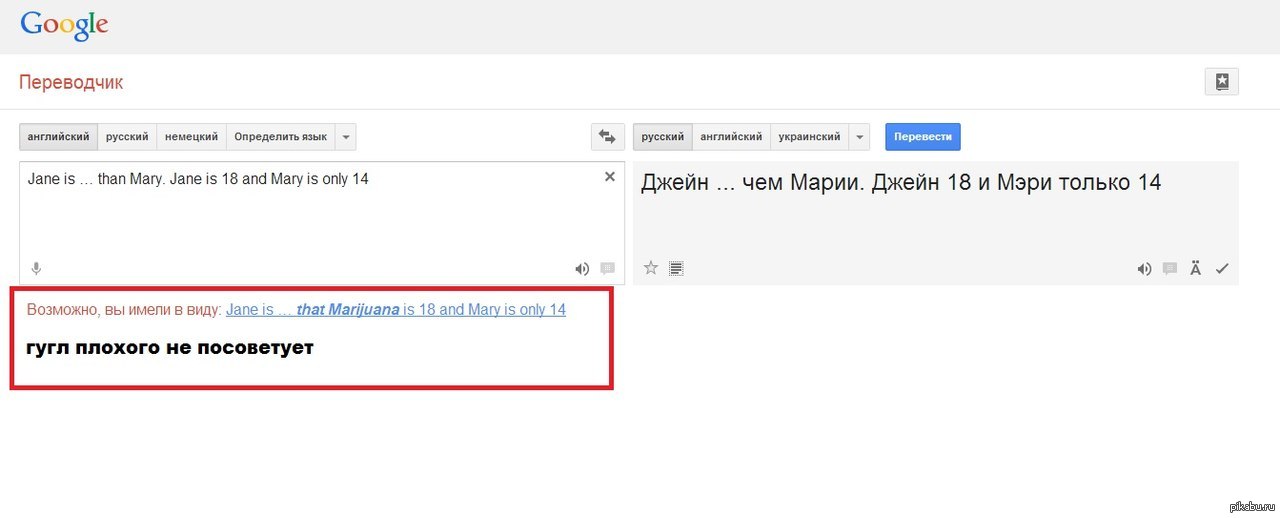The height and width of the screenshot is (518, 1280).
Task: Open the Google logo homepage link
Action: 64,25
